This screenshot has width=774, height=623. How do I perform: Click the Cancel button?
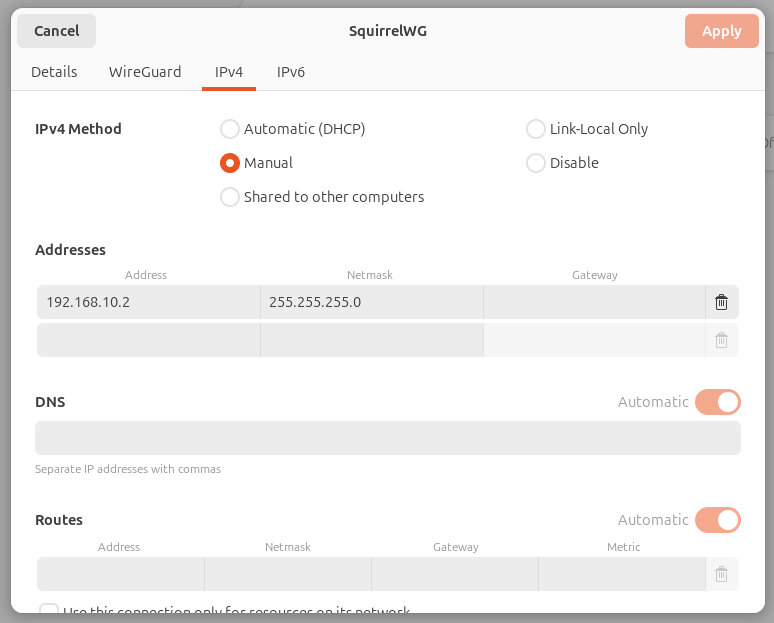57,31
